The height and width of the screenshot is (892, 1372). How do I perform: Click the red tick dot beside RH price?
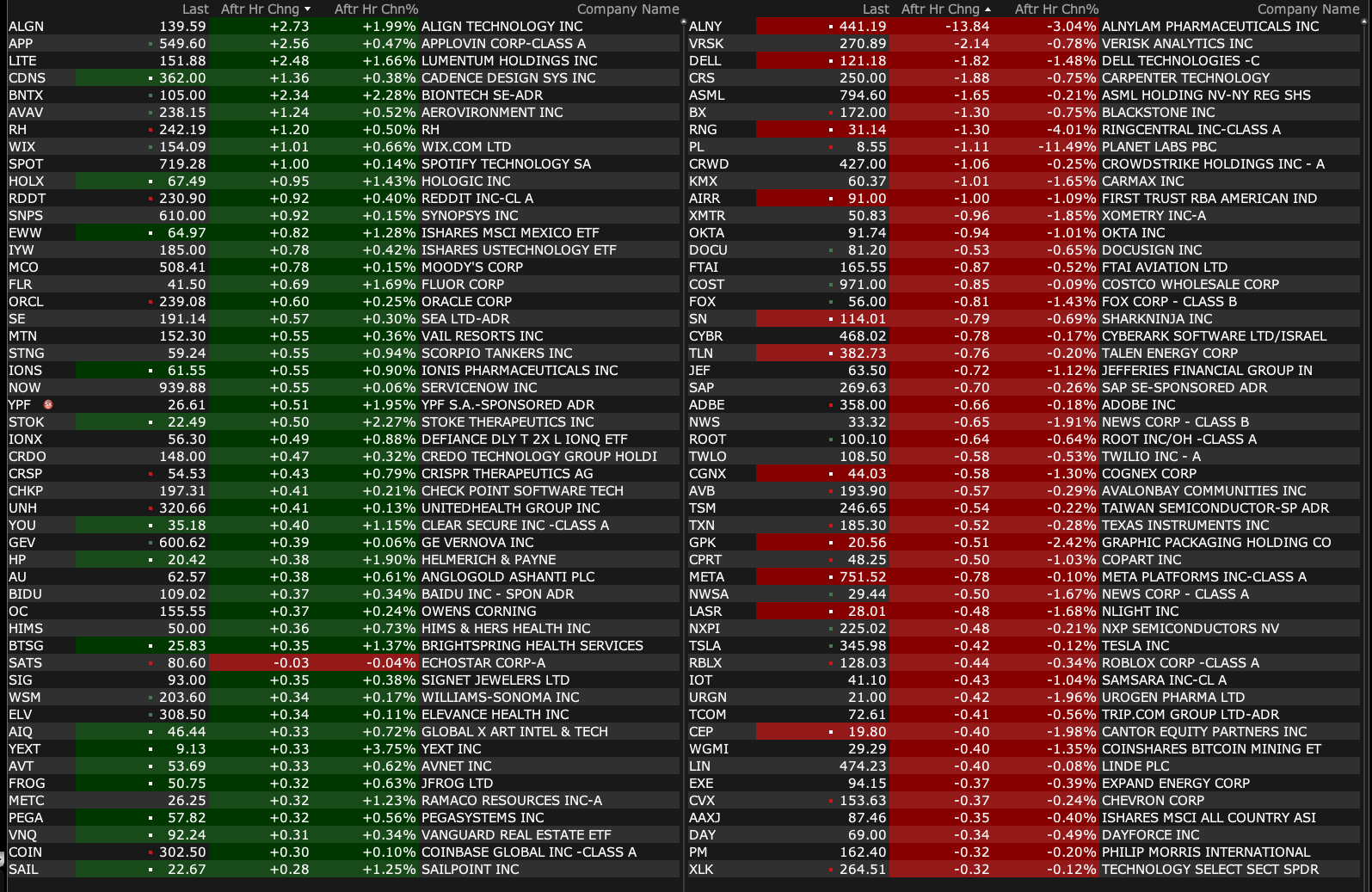[x=151, y=130]
